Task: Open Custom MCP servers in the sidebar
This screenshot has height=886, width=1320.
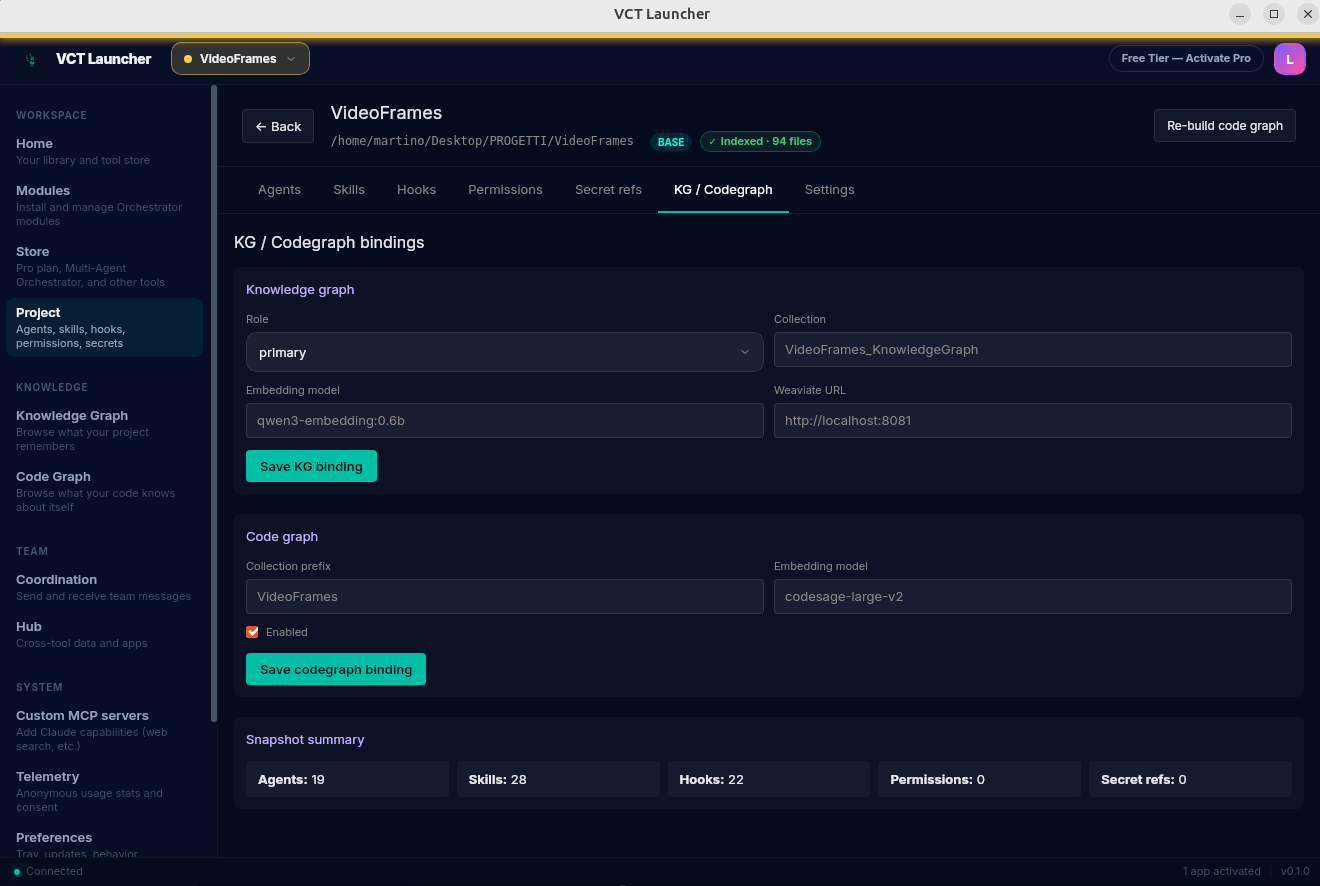Action: coord(104,730)
